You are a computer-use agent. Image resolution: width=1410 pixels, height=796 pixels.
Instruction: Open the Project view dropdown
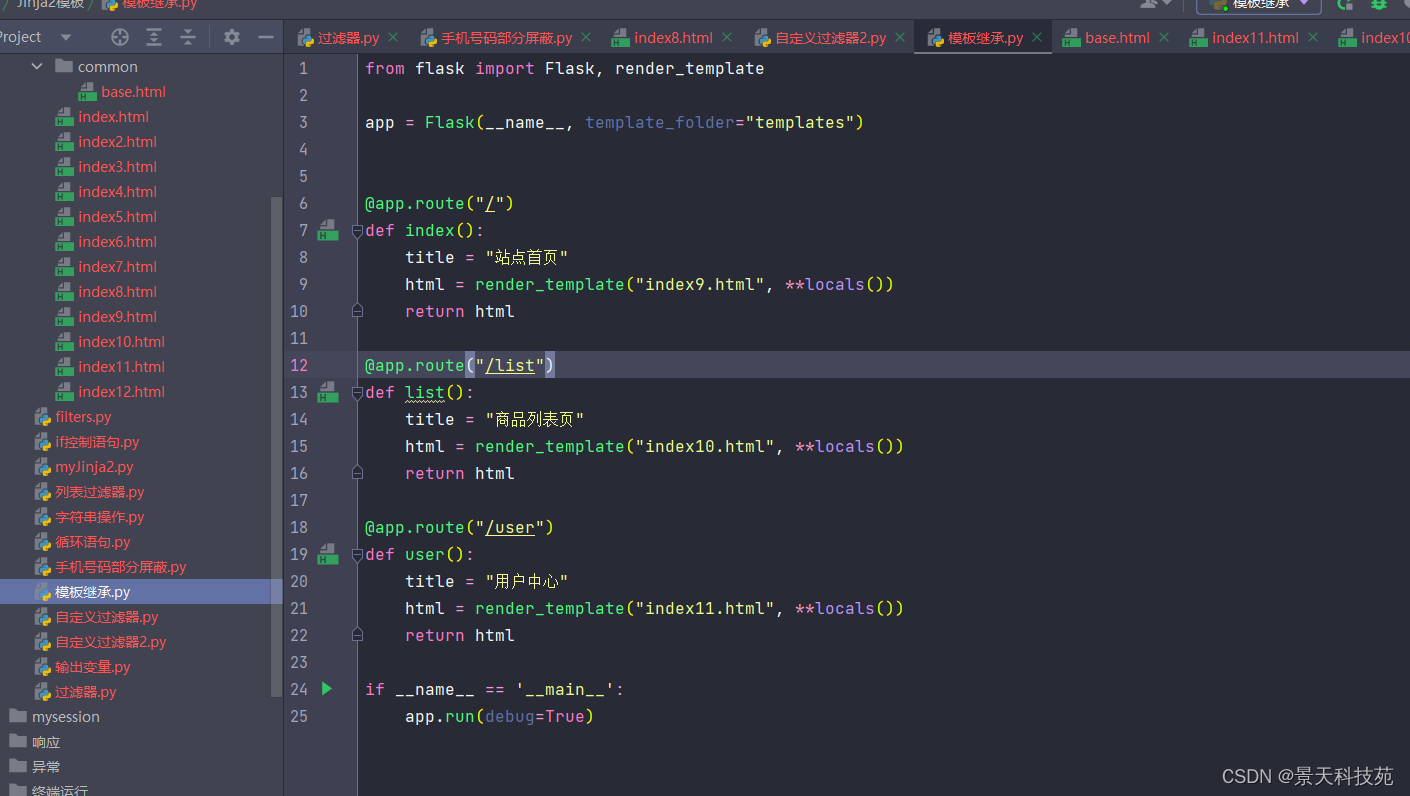point(66,37)
